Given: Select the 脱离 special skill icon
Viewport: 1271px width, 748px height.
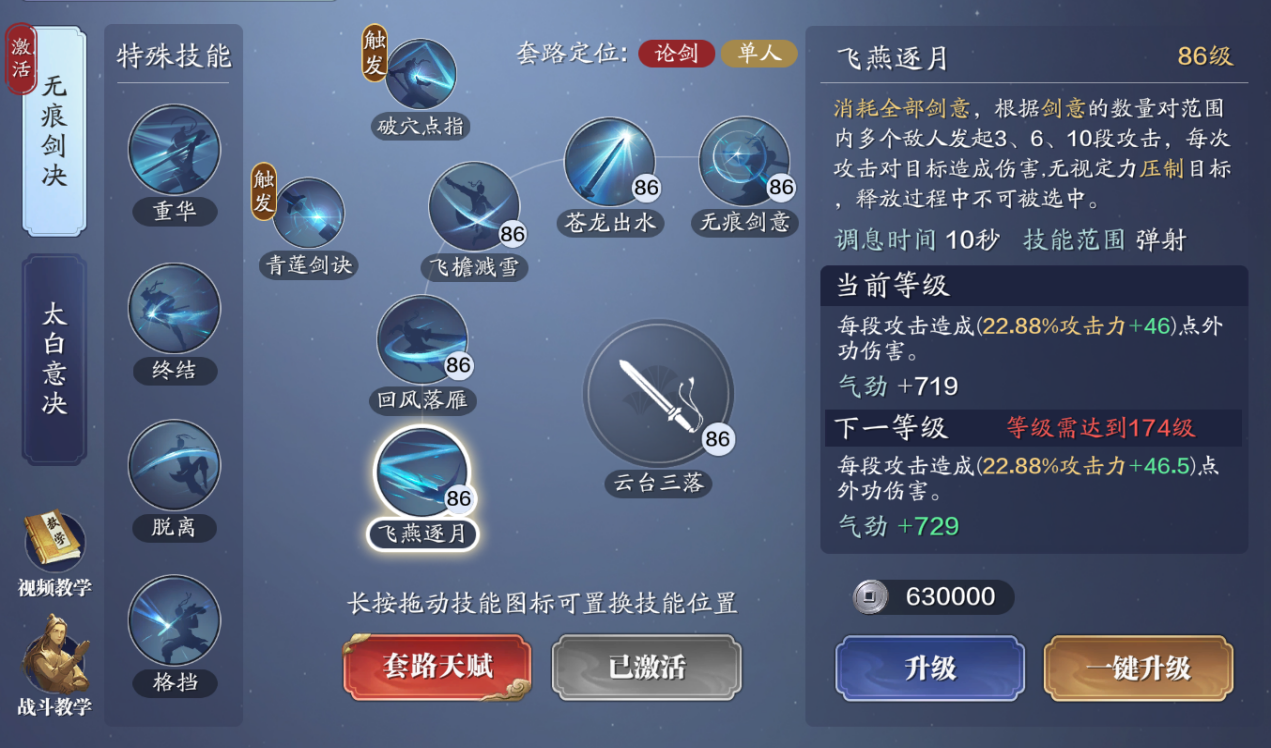Looking at the screenshot, I should pos(174,466).
